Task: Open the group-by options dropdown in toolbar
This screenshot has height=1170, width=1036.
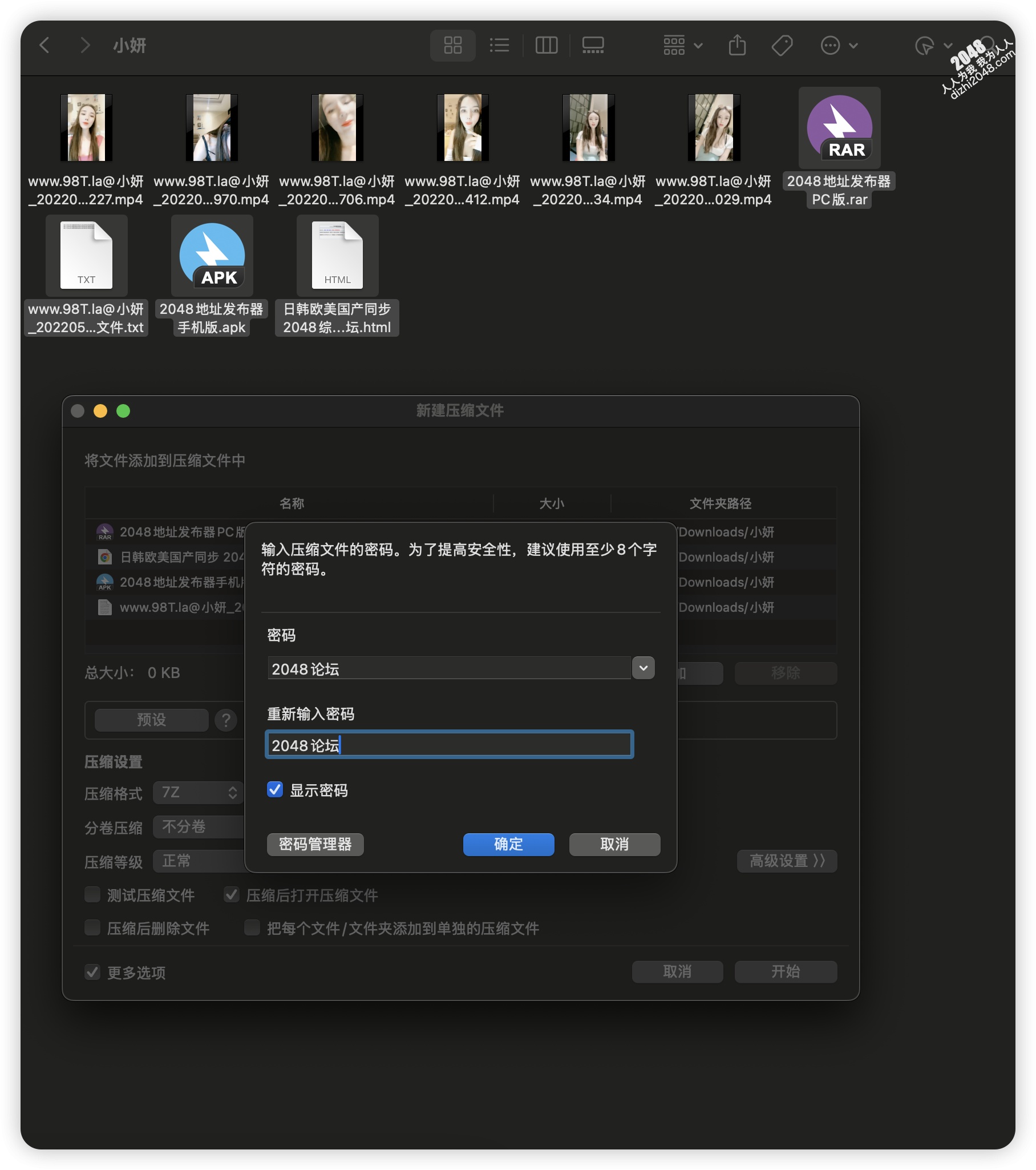Action: click(x=682, y=45)
